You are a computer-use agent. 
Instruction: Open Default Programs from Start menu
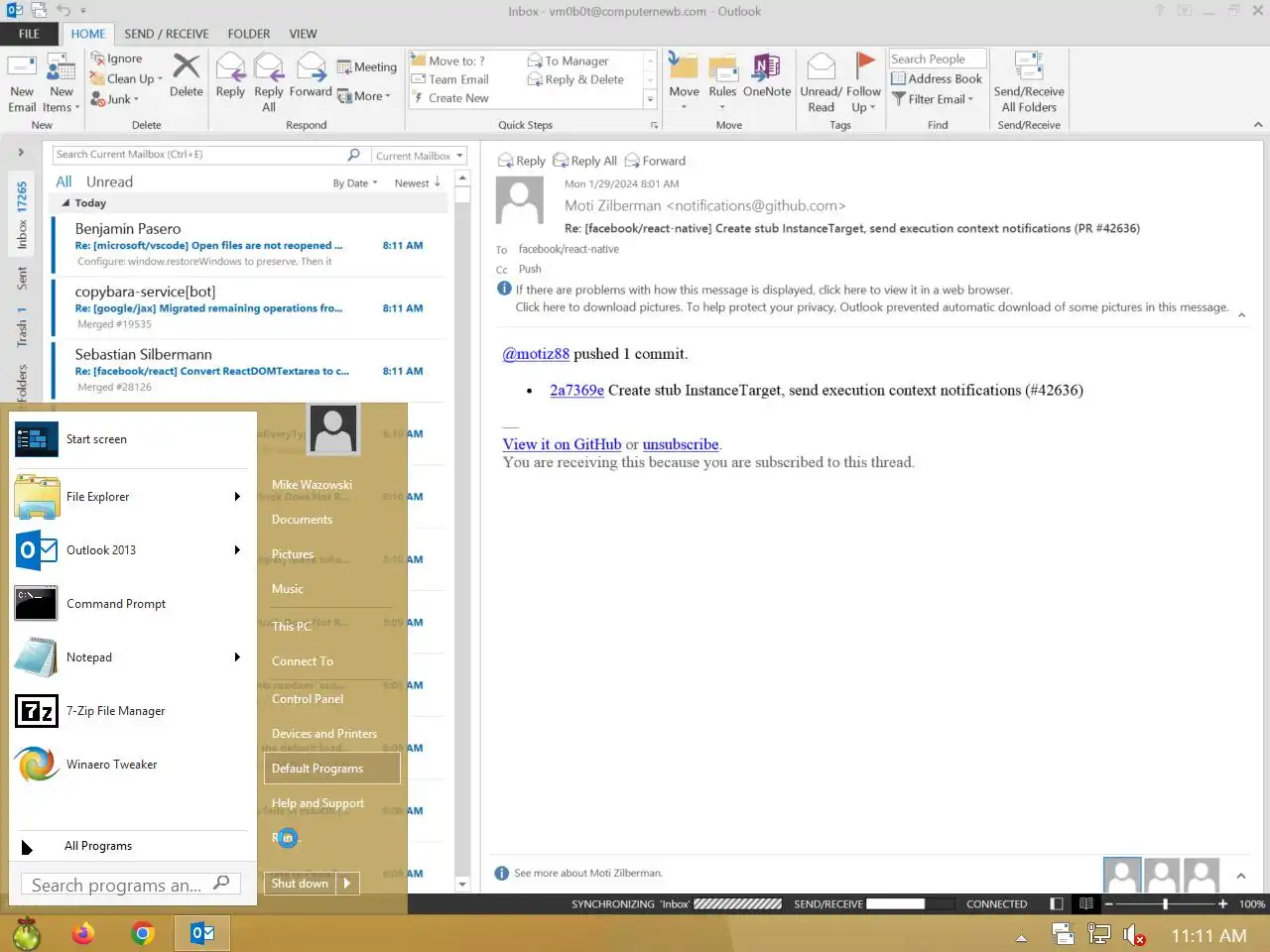[x=332, y=768]
